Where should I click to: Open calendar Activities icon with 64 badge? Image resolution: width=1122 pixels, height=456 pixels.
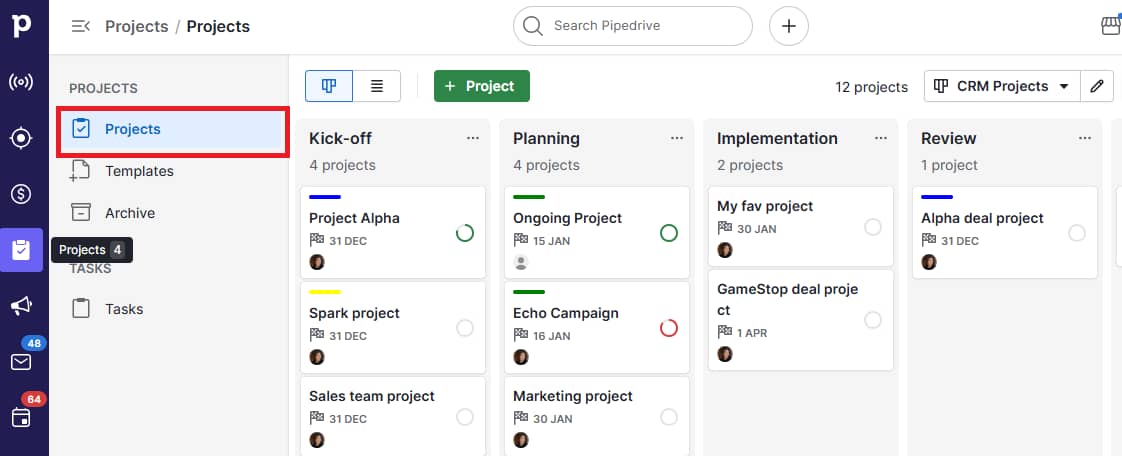(21, 417)
